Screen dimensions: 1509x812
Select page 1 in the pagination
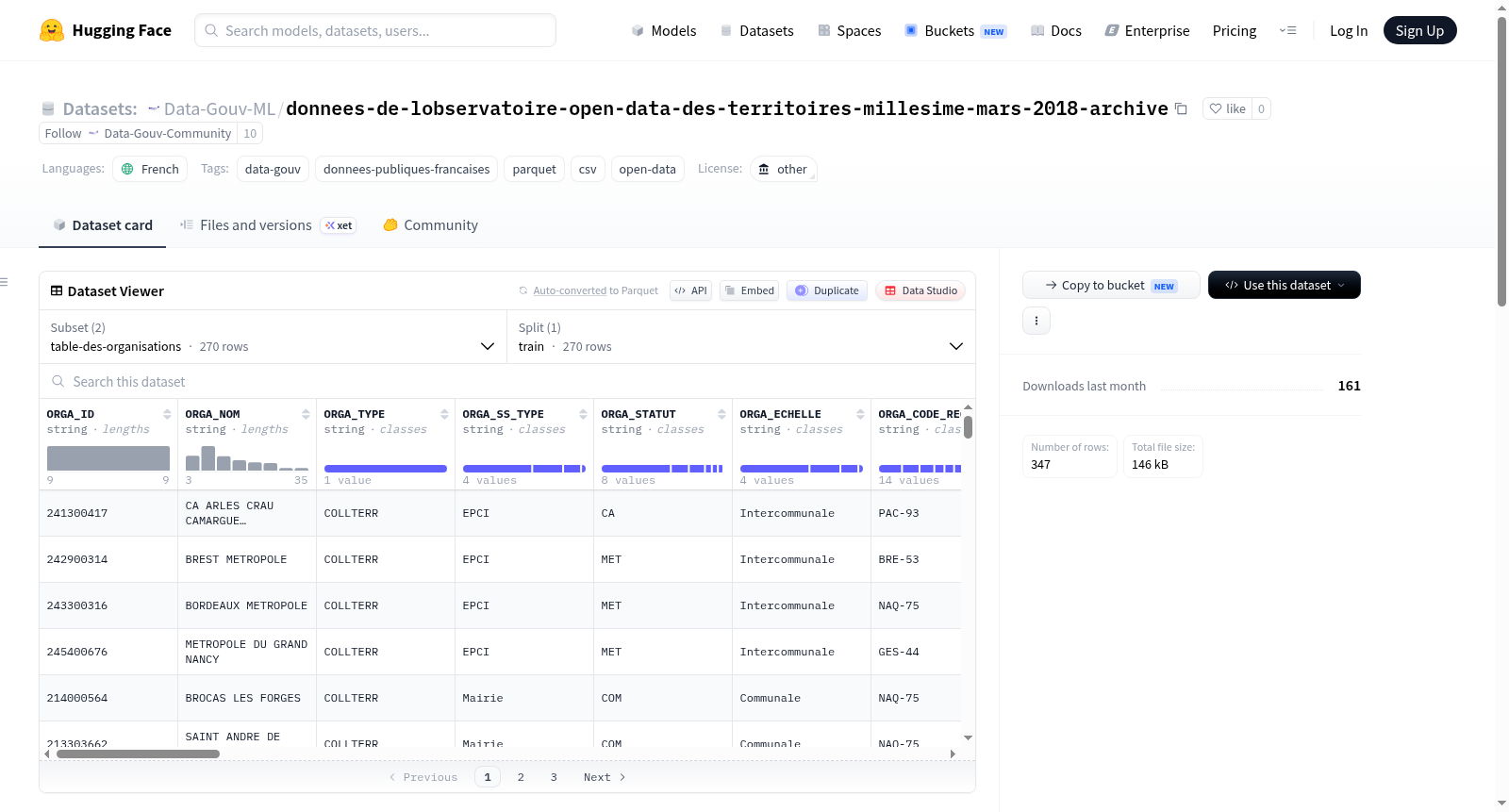488,777
